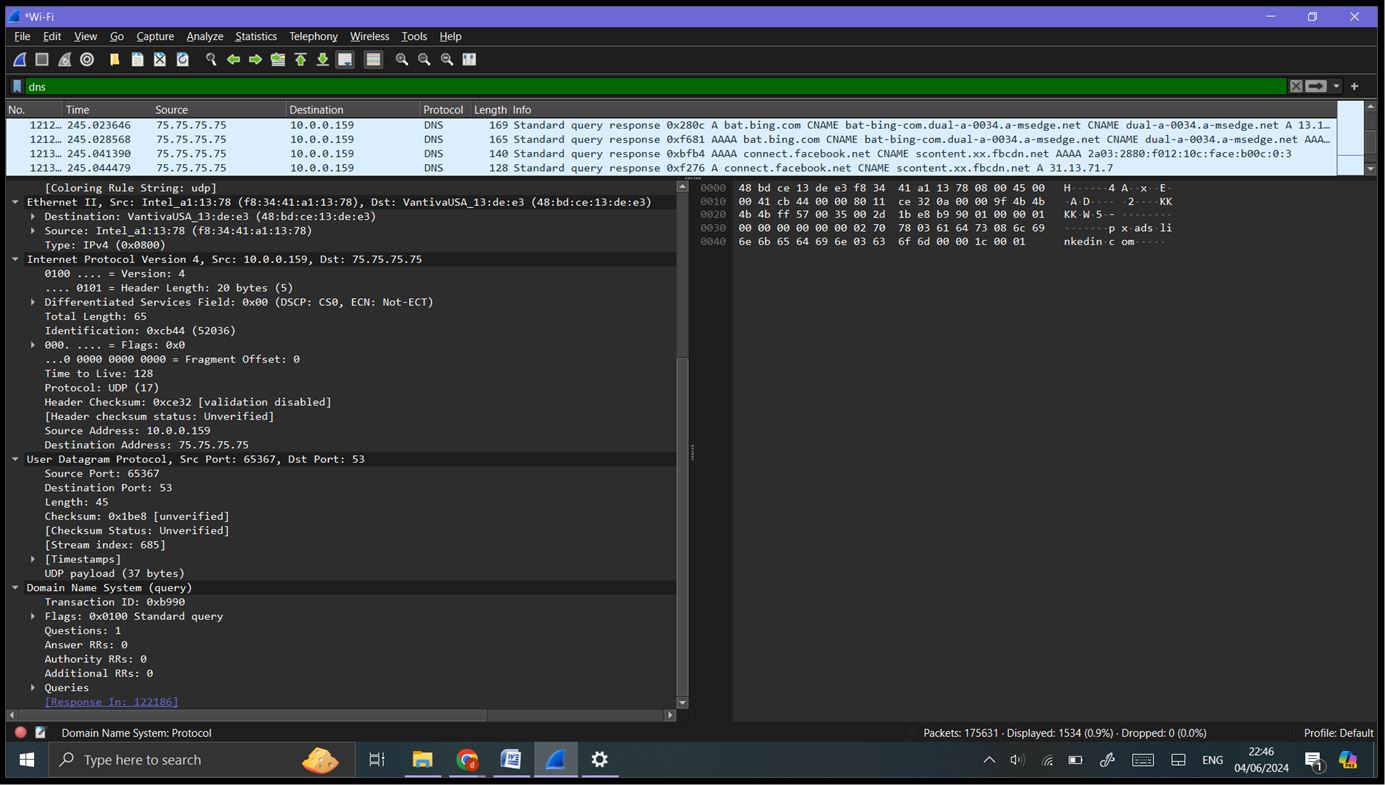Stop the running packet capture
1385x785 pixels.
(x=41, y=59)
